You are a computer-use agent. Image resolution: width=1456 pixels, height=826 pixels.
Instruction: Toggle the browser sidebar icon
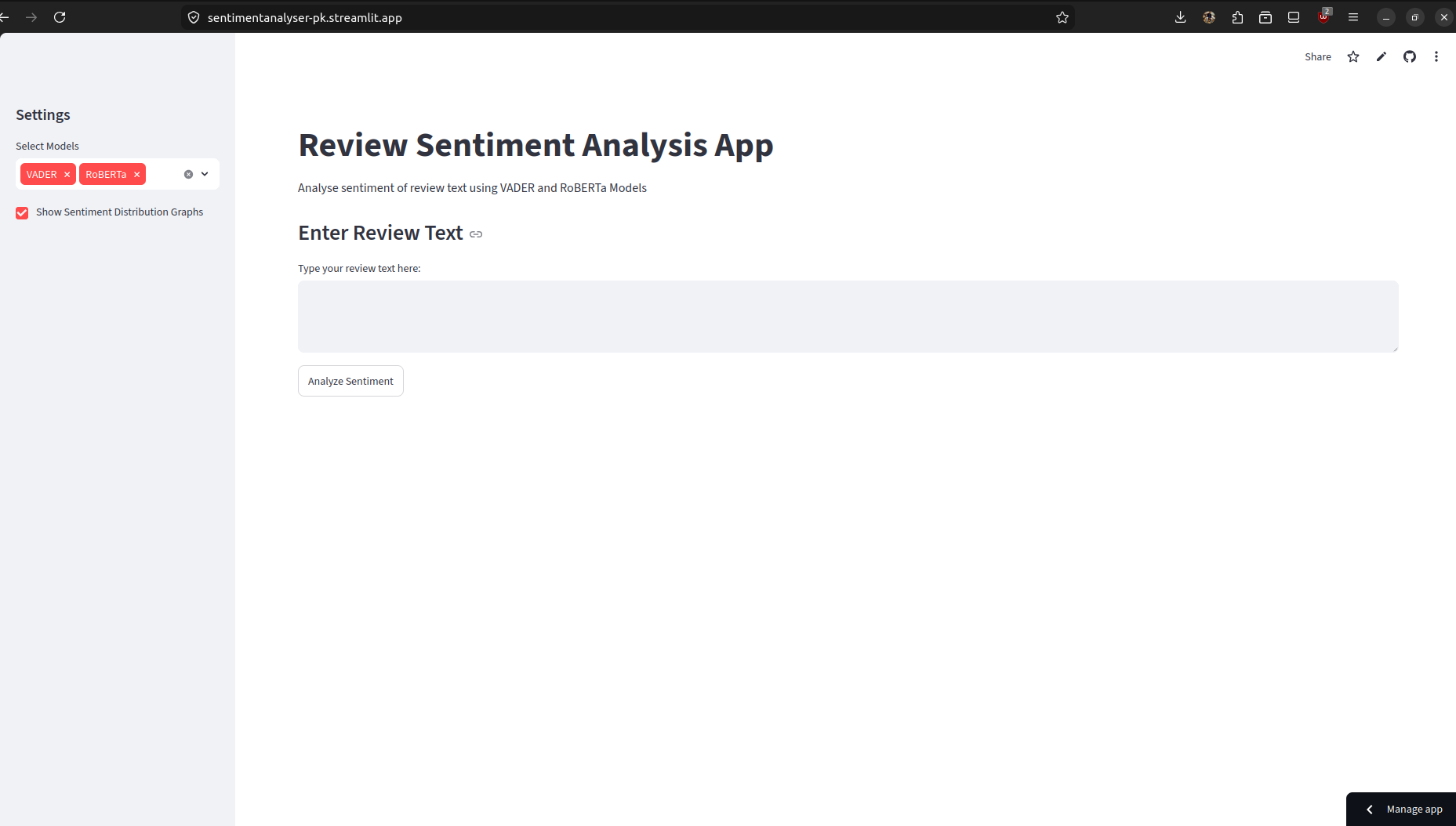[x=1294, y=17]
